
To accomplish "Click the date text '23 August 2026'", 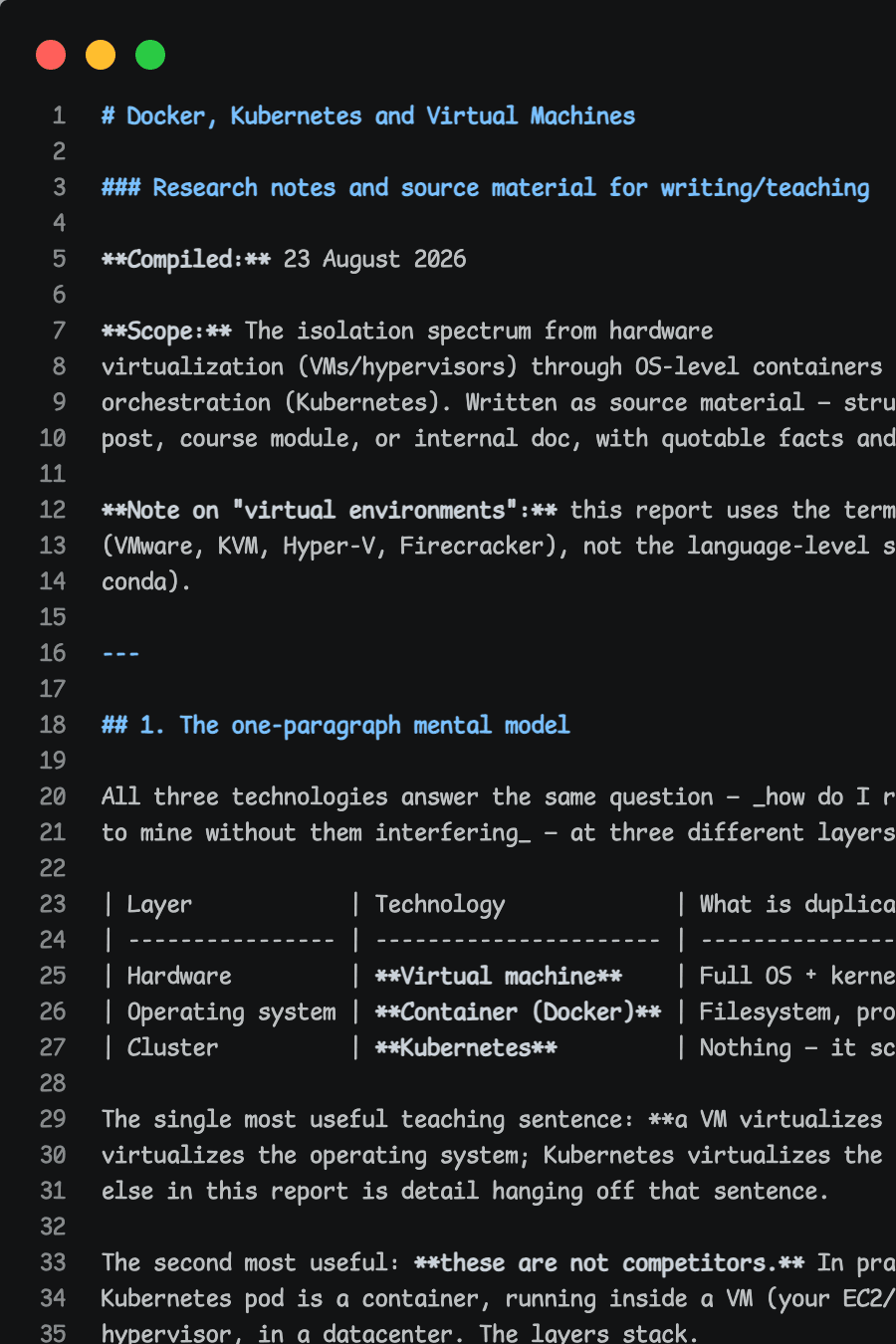I will 374,259.
